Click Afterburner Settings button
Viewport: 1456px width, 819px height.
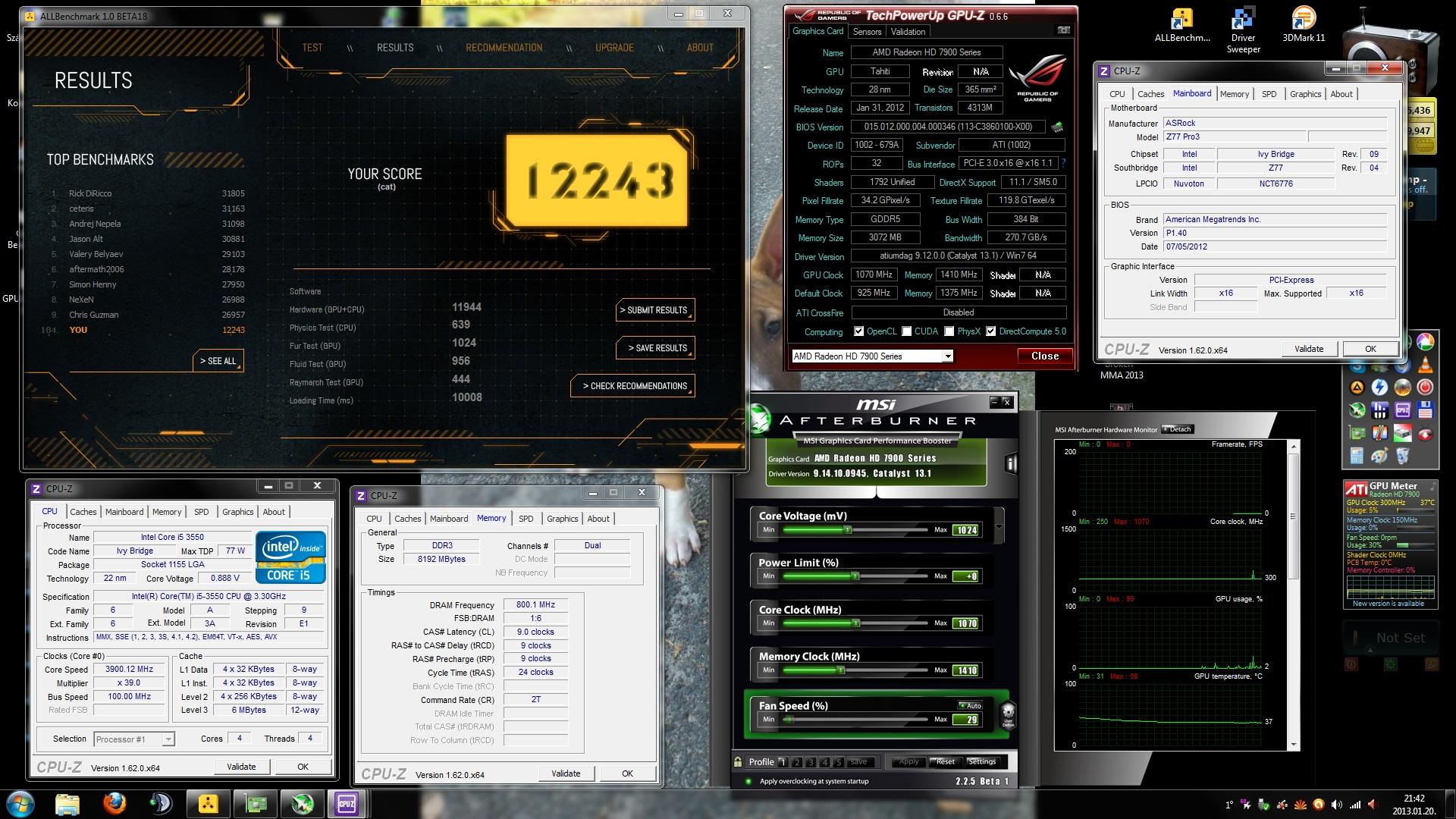(x=981, y=762)
